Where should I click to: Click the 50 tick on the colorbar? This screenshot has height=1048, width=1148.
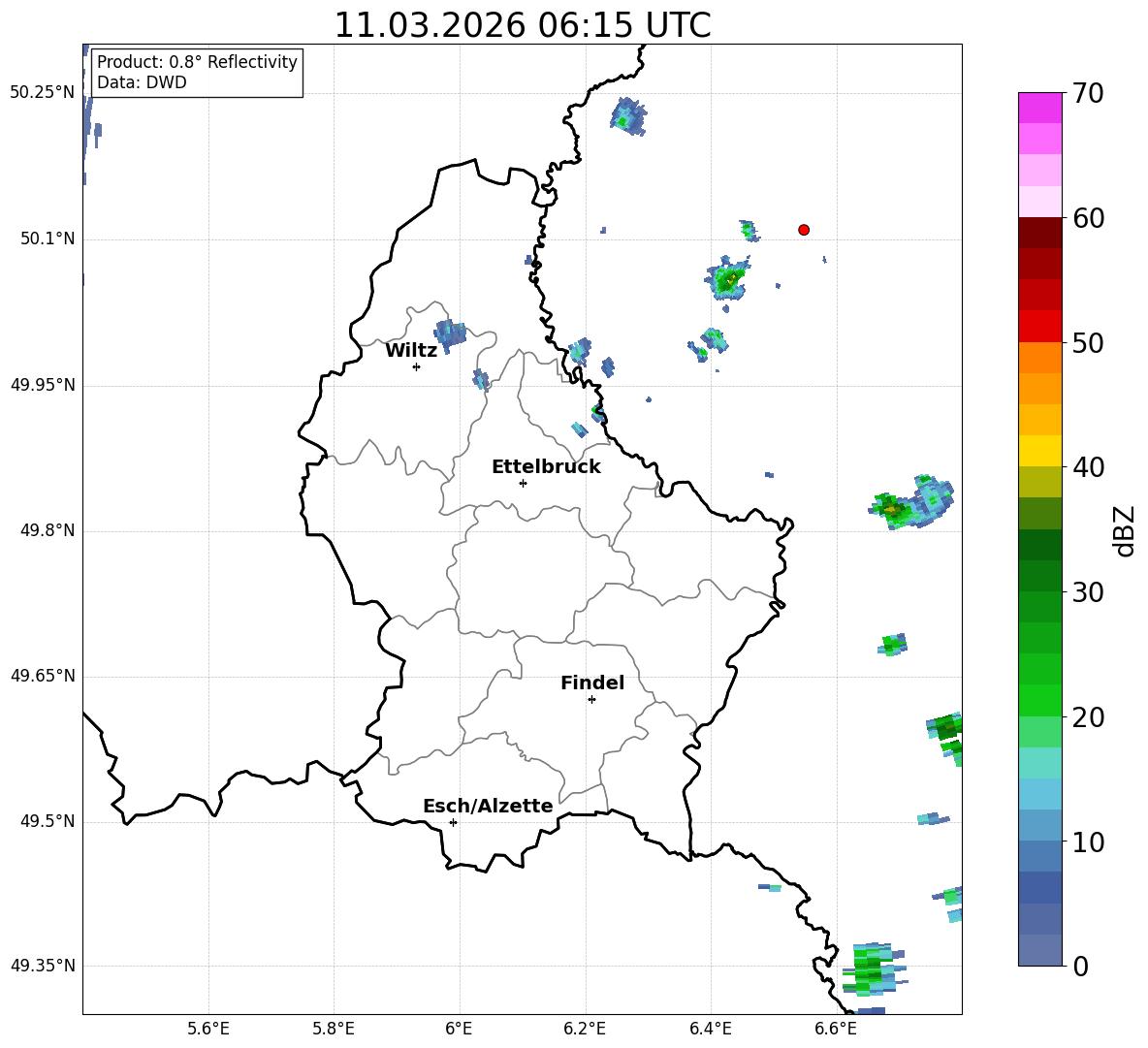tap(1087, 343)
